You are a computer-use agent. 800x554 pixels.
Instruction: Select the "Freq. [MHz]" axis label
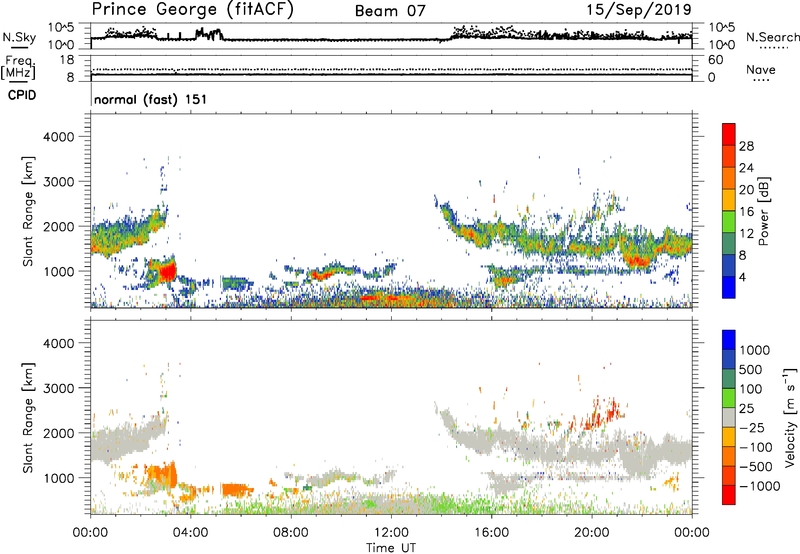[x=18, y=67]
